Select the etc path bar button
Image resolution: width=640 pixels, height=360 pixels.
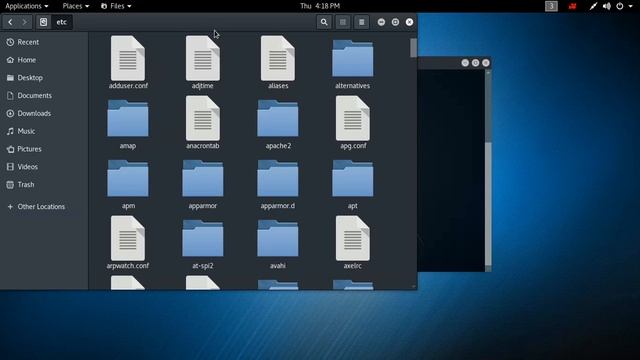[62, 22]
